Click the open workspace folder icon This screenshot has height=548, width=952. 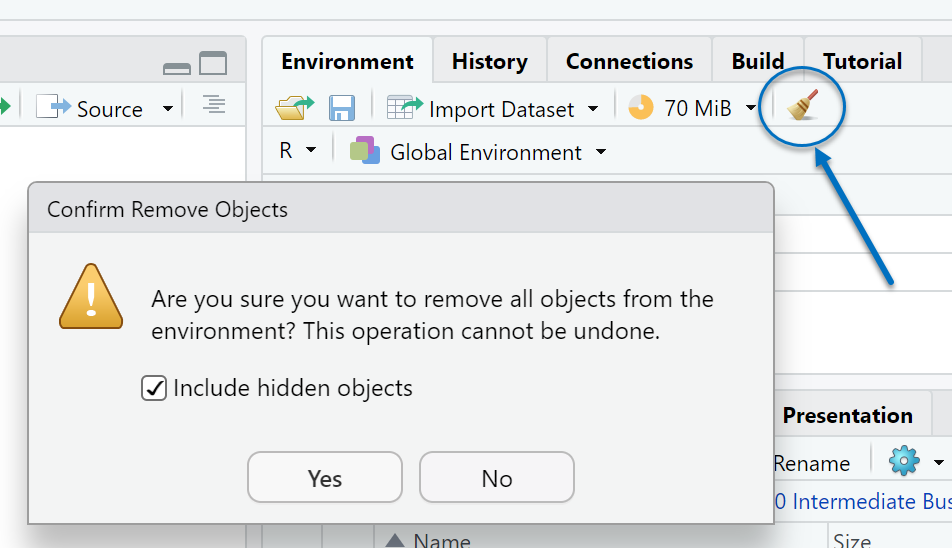click(x=295, y=108)
